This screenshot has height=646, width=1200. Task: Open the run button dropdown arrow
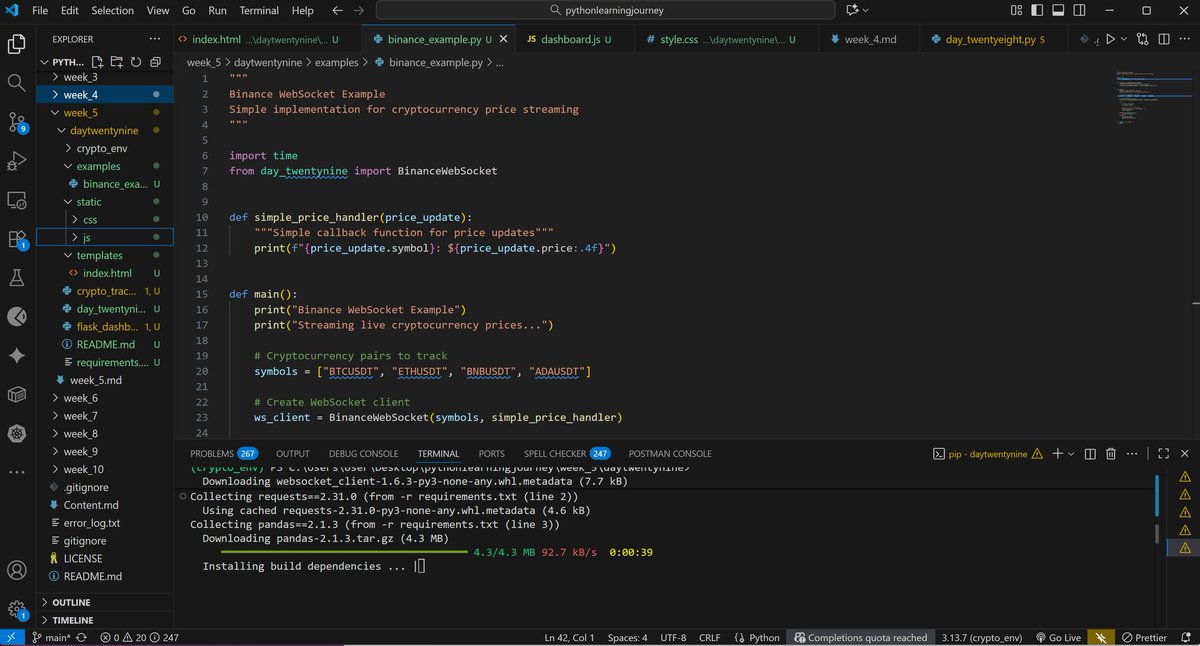point(1123,40)
